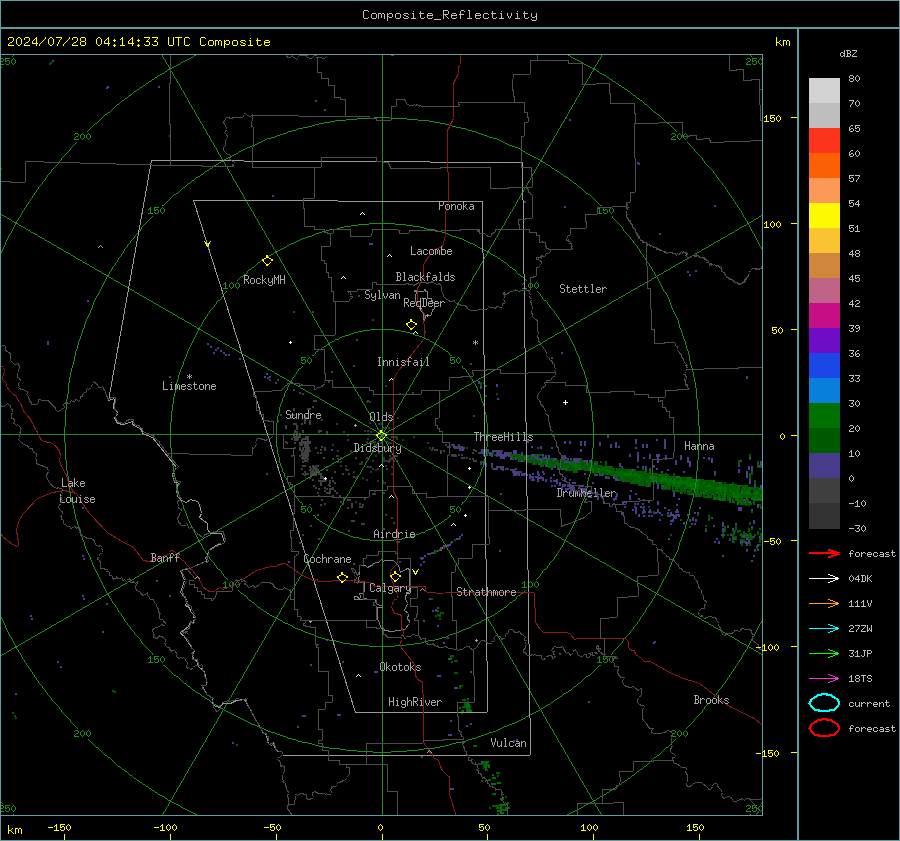Click the Calgary city label
900x841 pixels.
[x=390, y=588]
